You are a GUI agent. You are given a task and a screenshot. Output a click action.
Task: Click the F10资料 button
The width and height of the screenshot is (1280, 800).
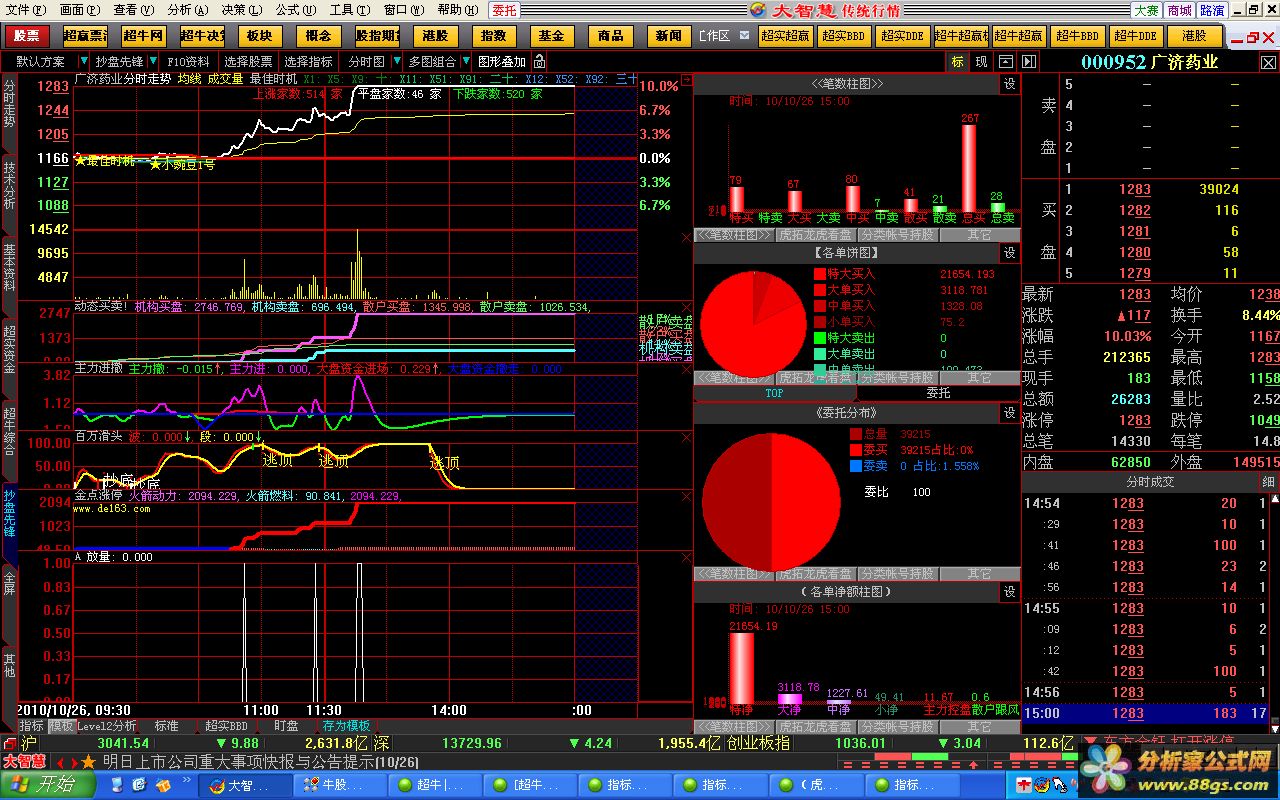pos(188,62)
